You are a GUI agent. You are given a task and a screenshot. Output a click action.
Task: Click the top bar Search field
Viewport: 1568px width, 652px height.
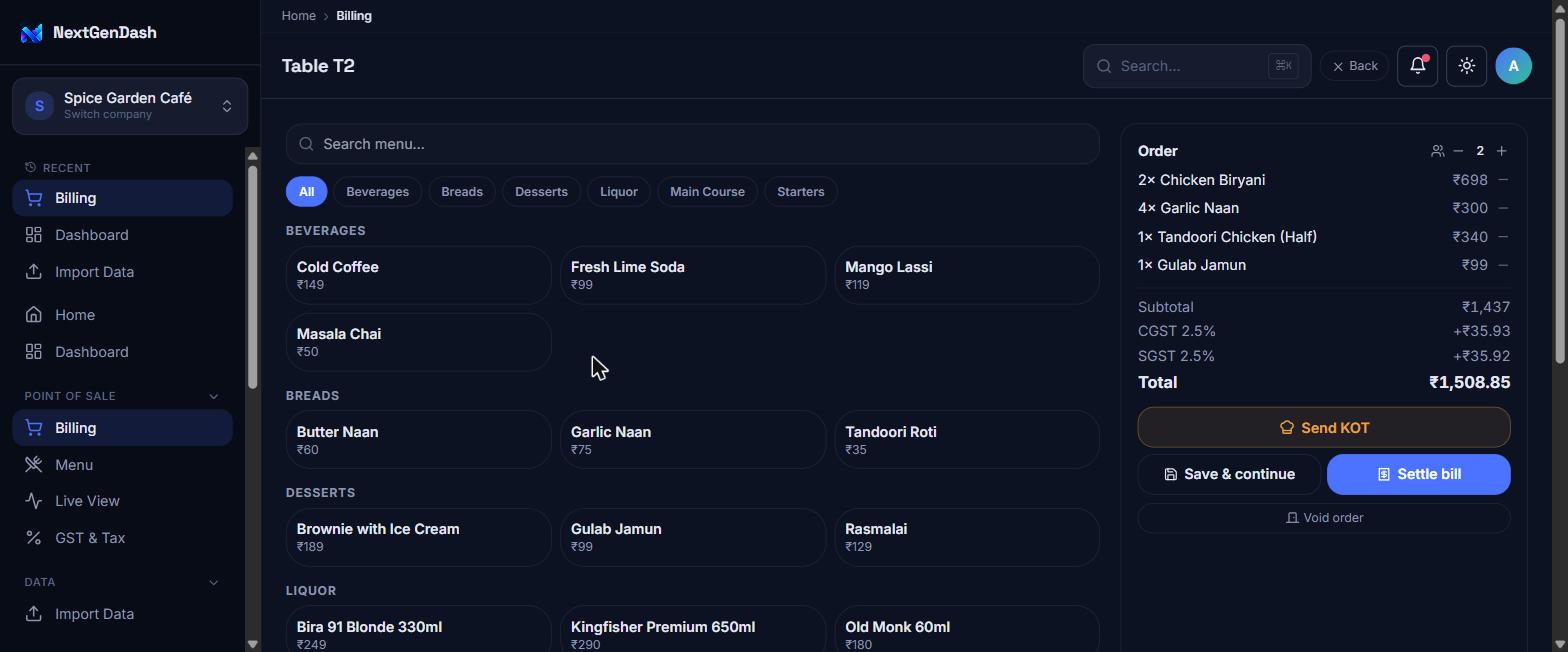(1196, 66)
